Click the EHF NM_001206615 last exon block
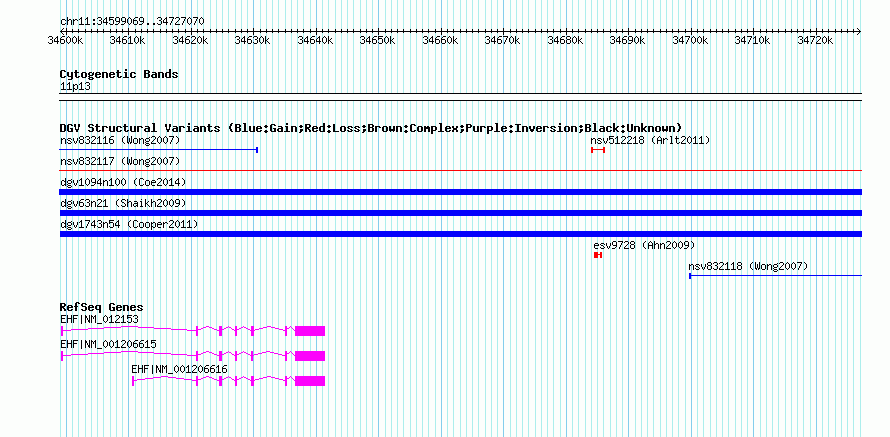This screenshot has width=890, height=437. (310, 356)
